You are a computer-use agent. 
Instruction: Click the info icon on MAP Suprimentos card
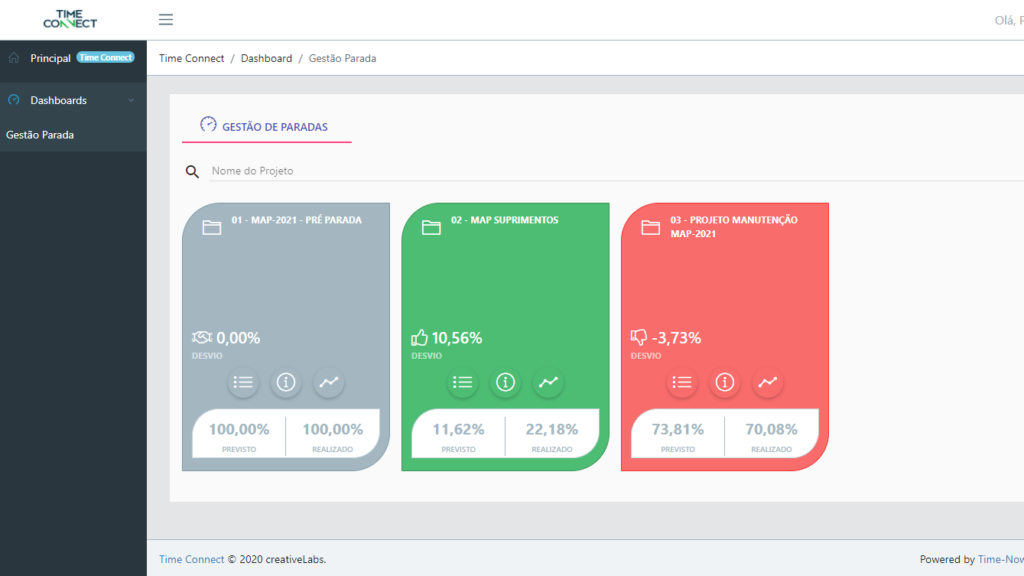point(505,382)
